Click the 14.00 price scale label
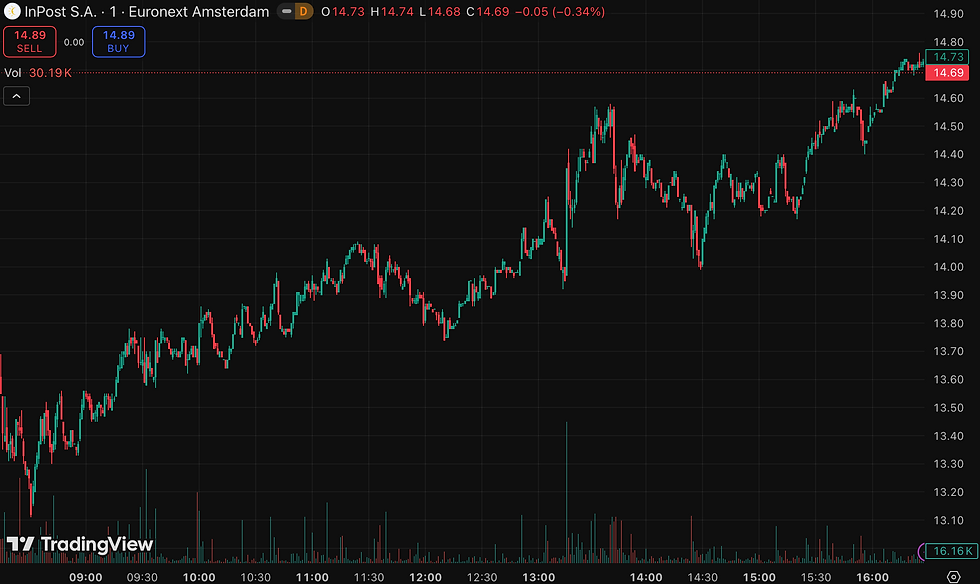Viewport: 980px width, 584px height. (x=948, y=267)
